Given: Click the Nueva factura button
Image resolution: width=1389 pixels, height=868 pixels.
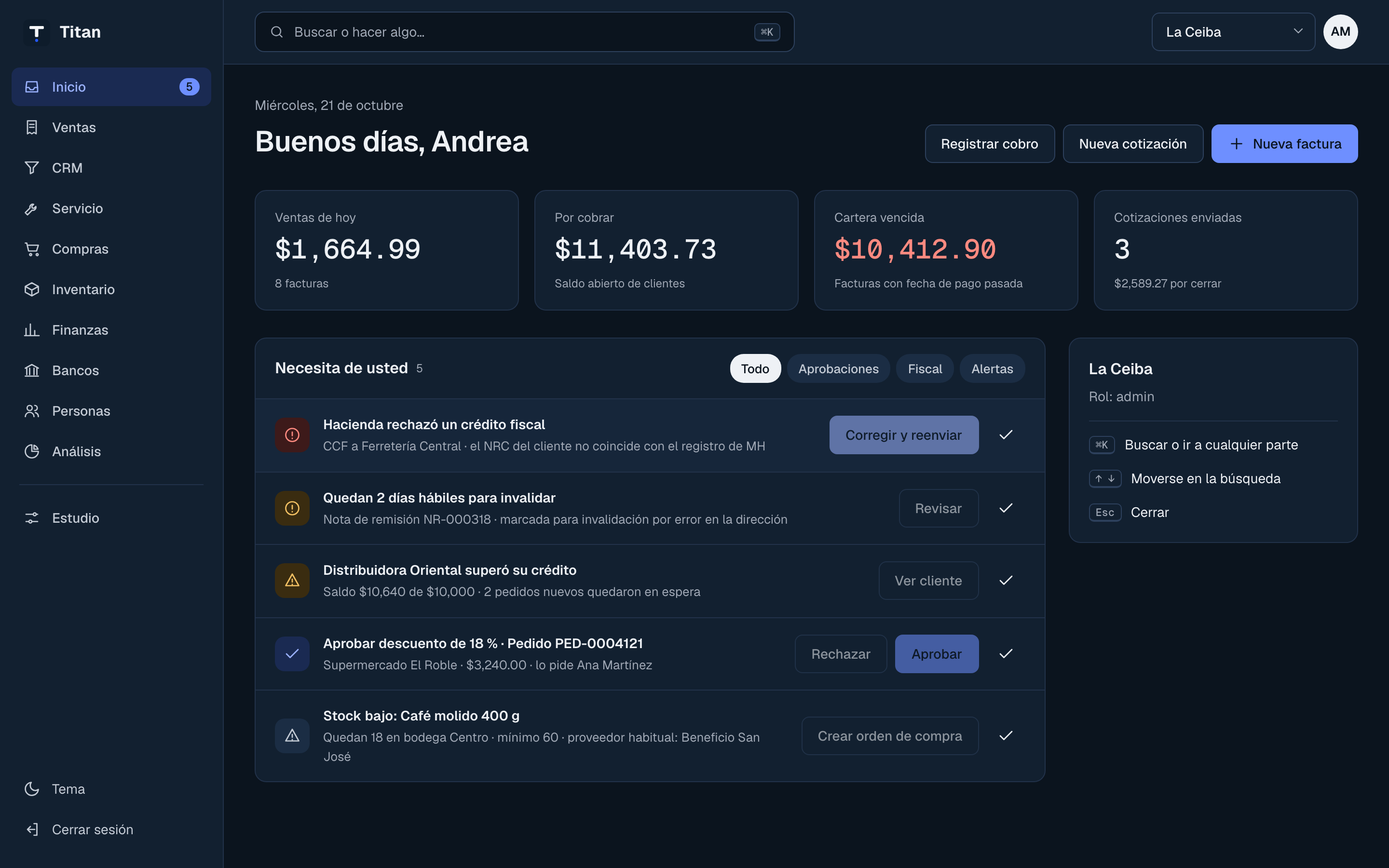Looking at the screenshot, I should coord(1284,144).
